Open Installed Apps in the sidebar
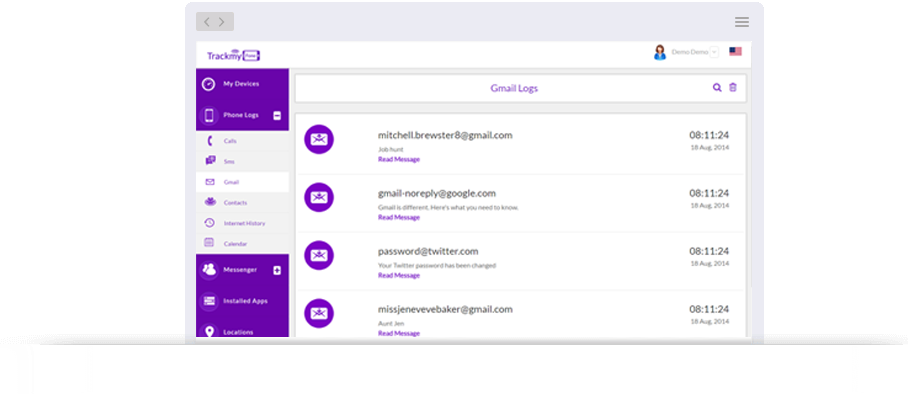908x395 pixels. click(x=242, y=301)
